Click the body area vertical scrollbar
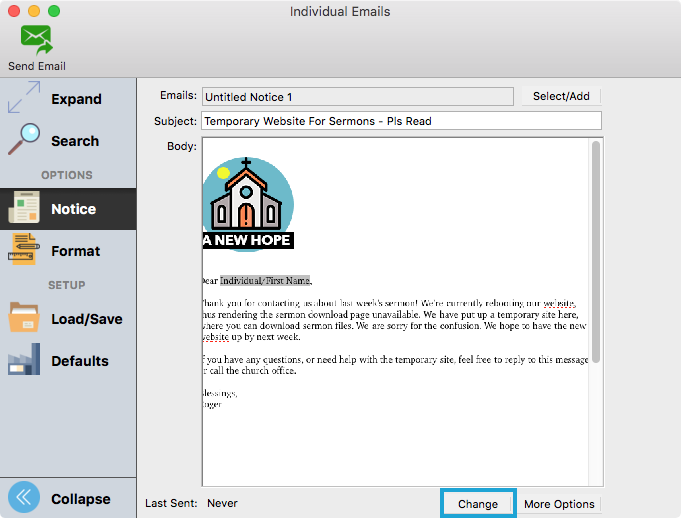This screenshot has width=681, height=518. tap(595, 250)
